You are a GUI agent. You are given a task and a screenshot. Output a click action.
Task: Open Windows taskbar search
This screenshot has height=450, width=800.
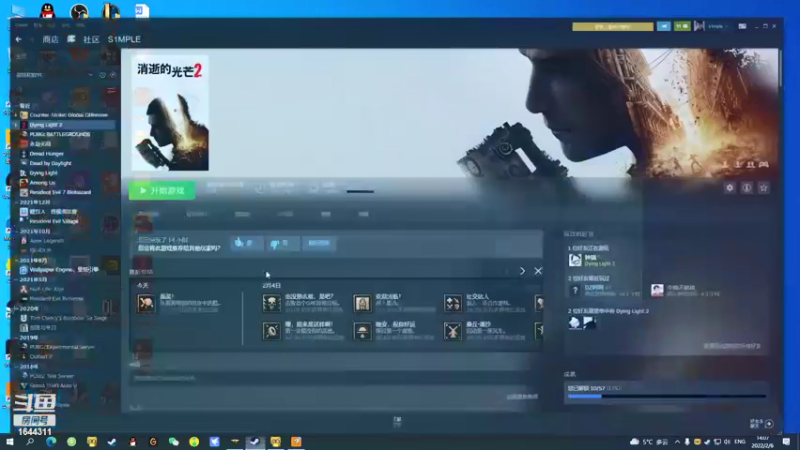tap(30, 442)
